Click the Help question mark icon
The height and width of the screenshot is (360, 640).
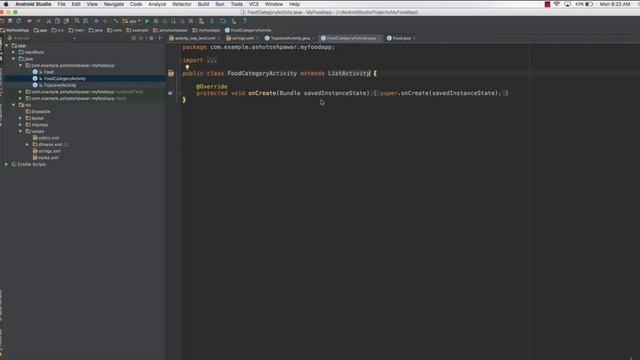point(245,21)
